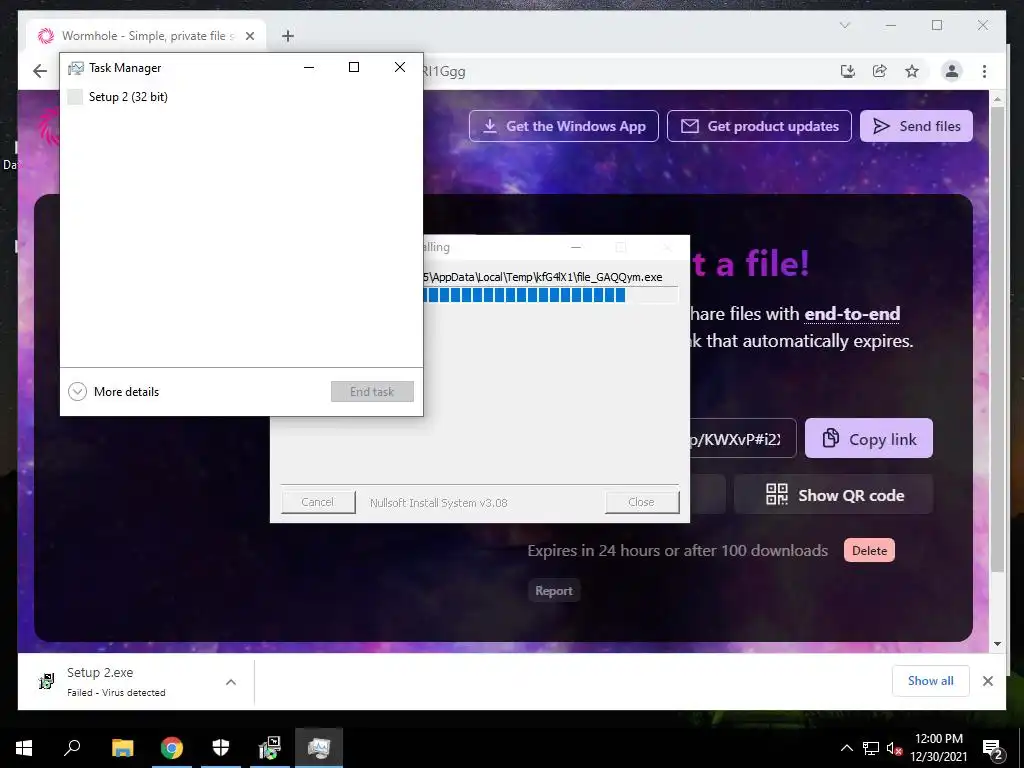
Task: Click Show all downloads button
Action: [x=930, y=681]
